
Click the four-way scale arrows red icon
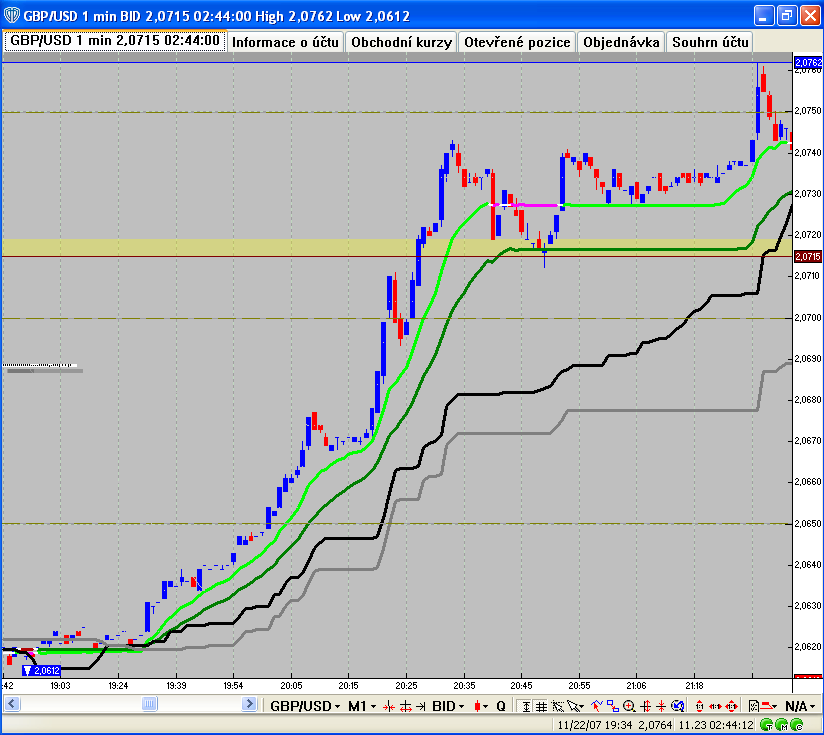[732, 707]
